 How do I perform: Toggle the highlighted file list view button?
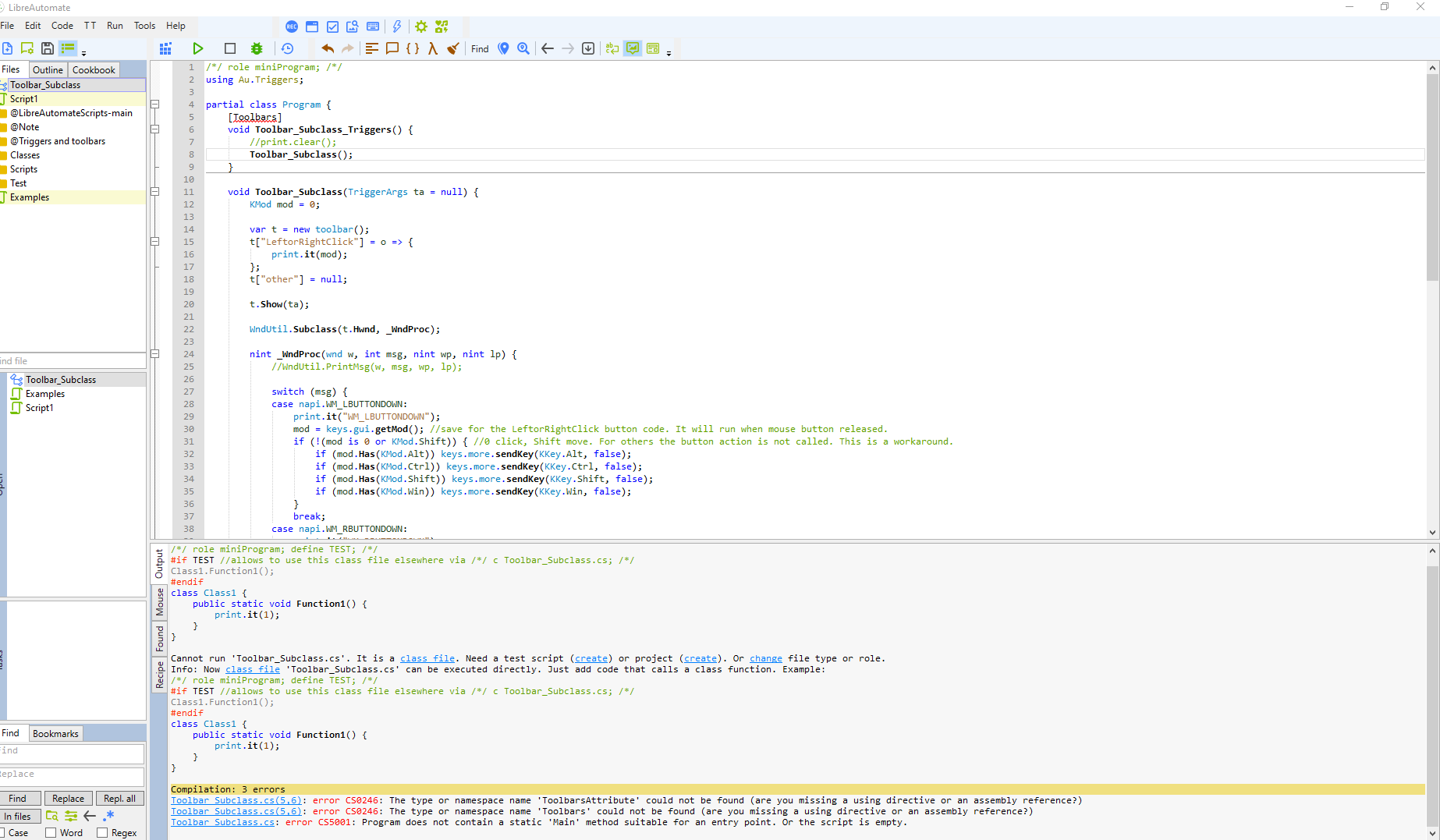[x=68, y=48]
